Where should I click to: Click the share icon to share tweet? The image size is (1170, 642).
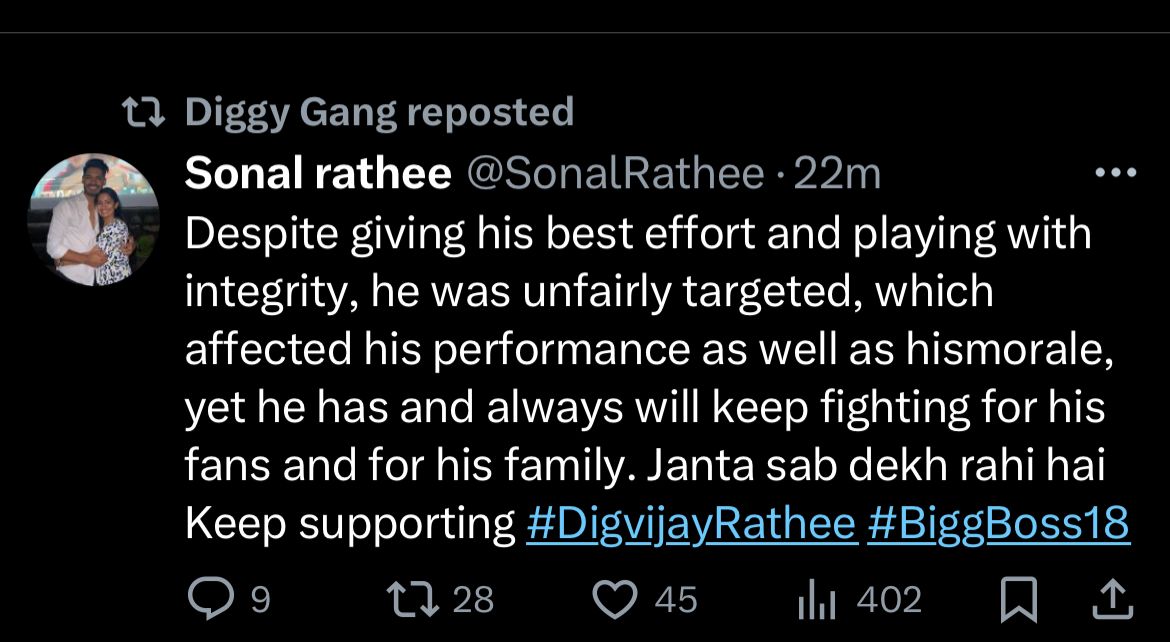[x=1113, y=598]
